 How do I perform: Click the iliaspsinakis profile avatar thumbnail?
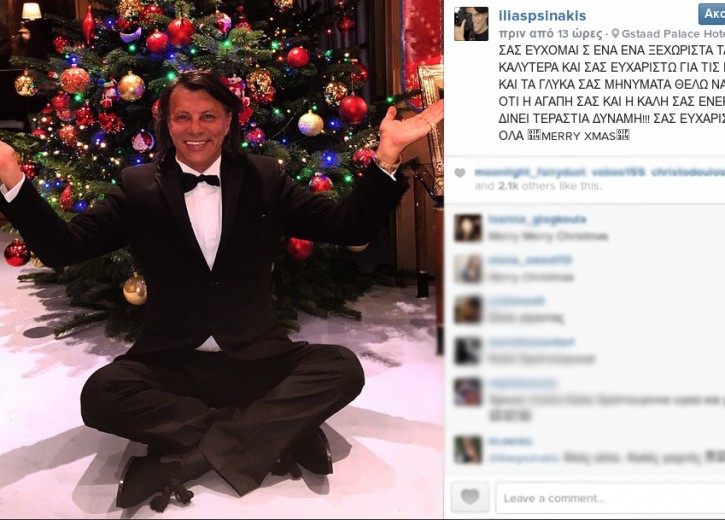471,24
